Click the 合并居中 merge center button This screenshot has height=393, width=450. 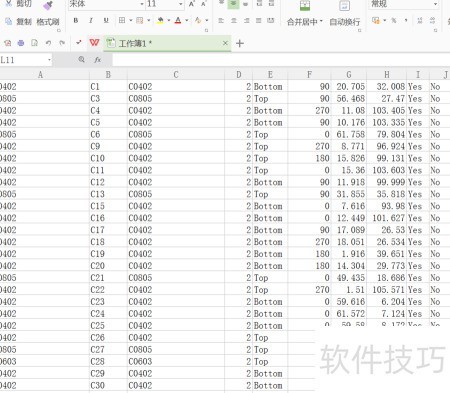pyautogui.click(x=305, y=14)
